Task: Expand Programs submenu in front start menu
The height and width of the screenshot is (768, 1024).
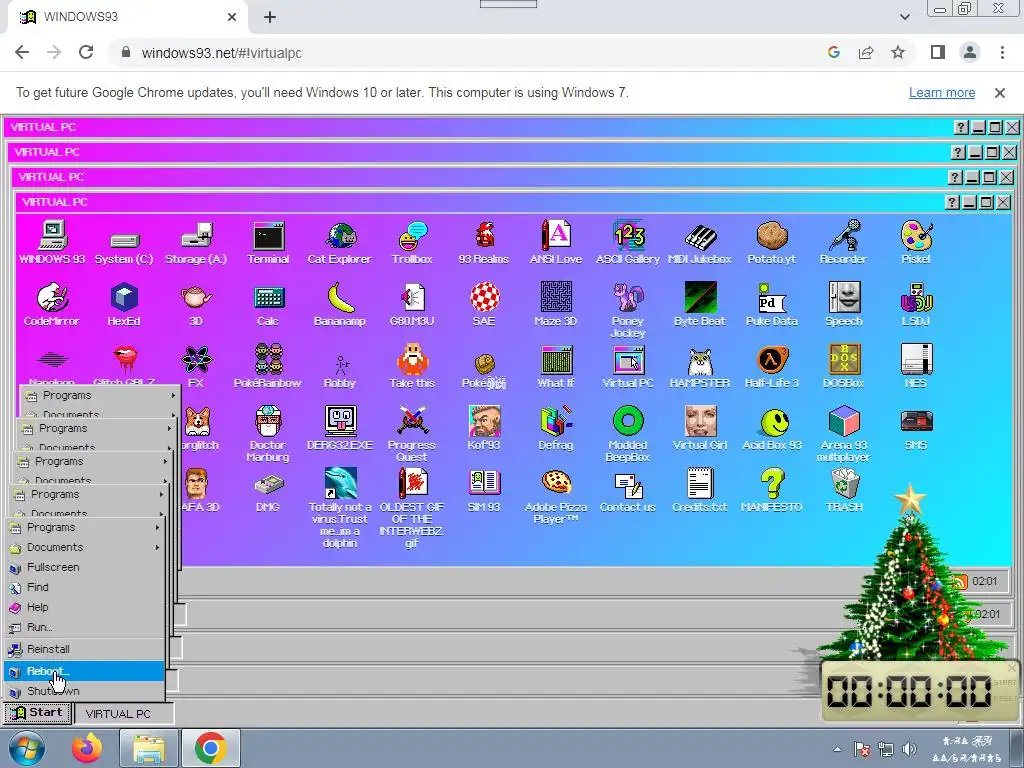Action: pos(84,528)
